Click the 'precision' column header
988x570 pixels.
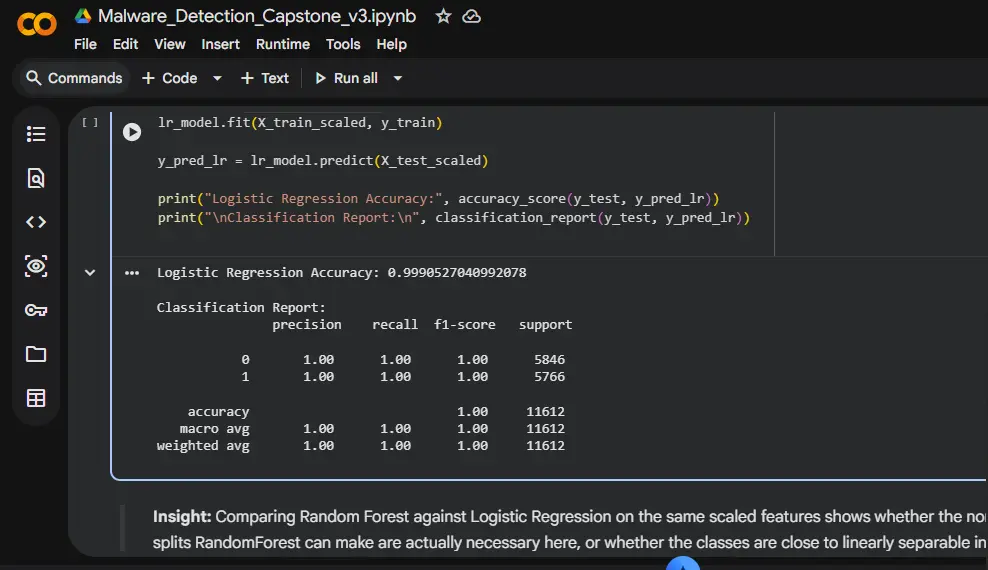tap(307, 324)
